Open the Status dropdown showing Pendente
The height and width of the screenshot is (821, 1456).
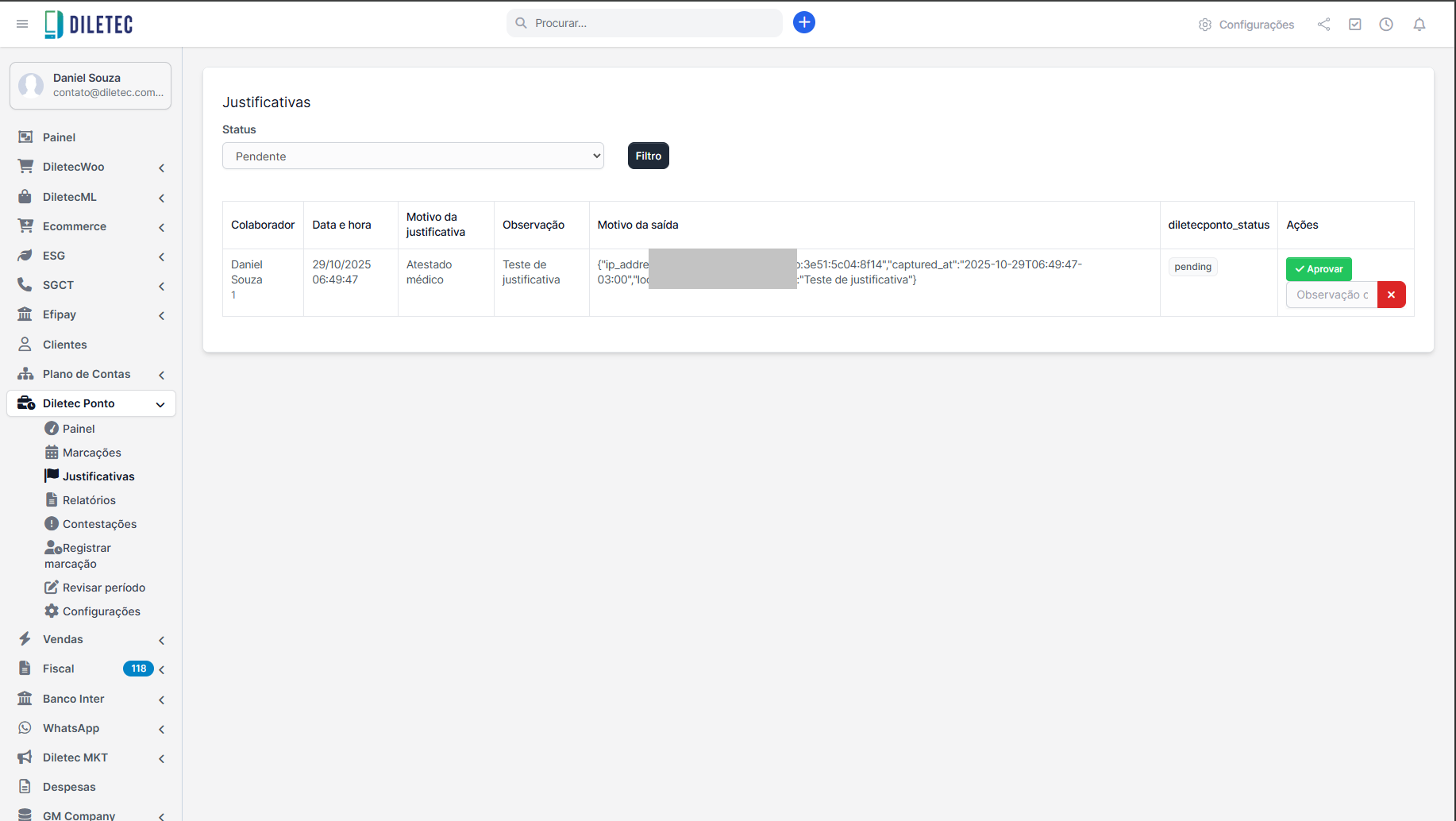413,156
